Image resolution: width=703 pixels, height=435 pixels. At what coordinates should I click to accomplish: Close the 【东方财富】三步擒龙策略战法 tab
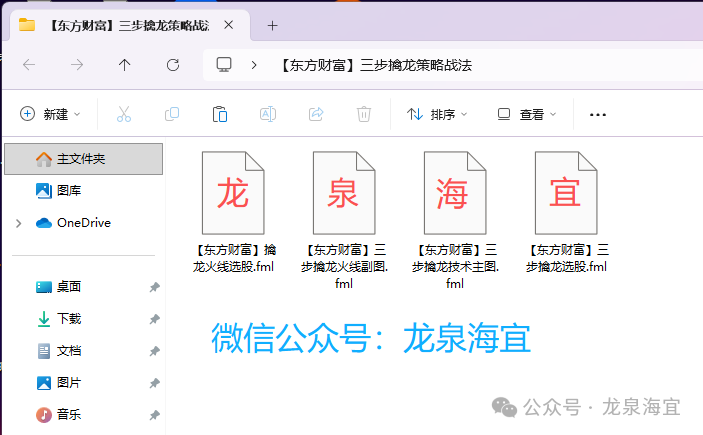tap(229, 25)
